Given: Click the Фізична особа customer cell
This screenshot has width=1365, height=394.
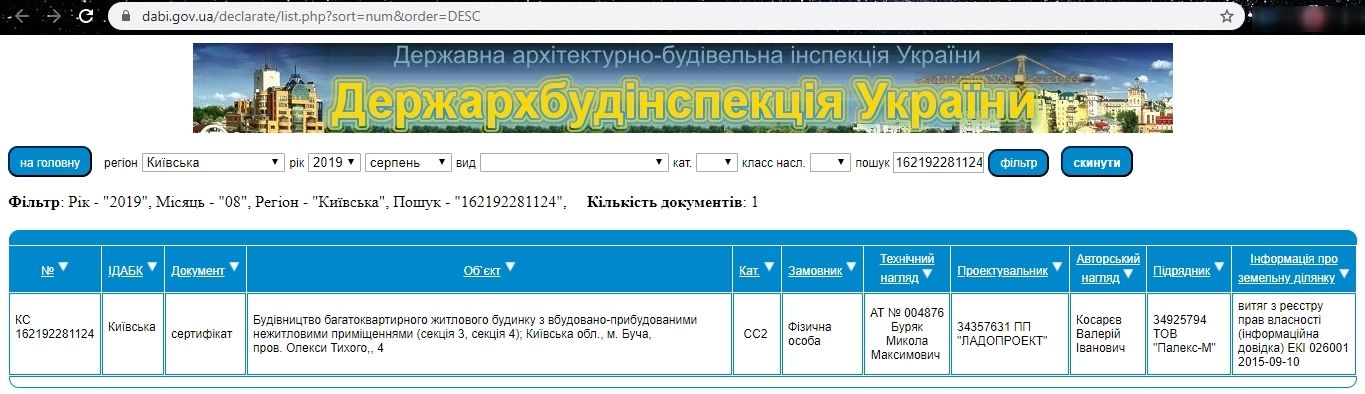Looking at the screenshot, I should coord(821,334).
